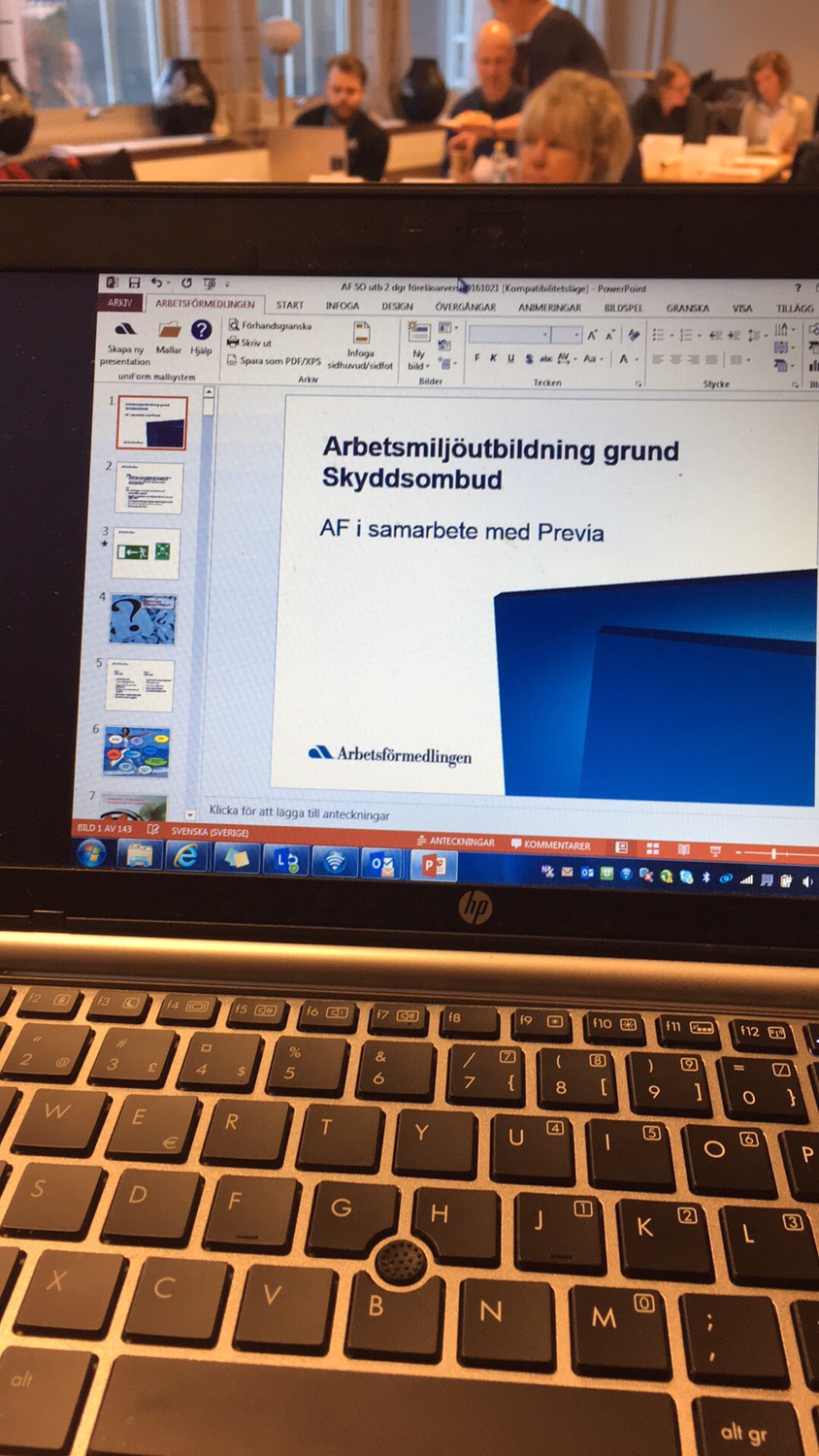
Task: Open the font name combo box
Action: pos(509,334)
